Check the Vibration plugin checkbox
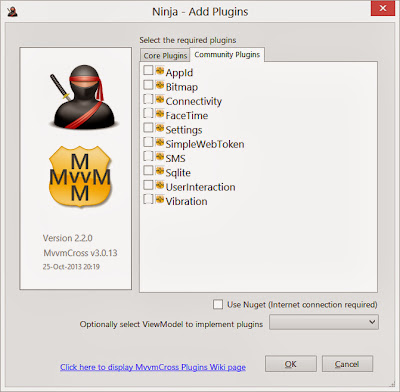This screenshot has width=400, height=392. coord(148,199)
